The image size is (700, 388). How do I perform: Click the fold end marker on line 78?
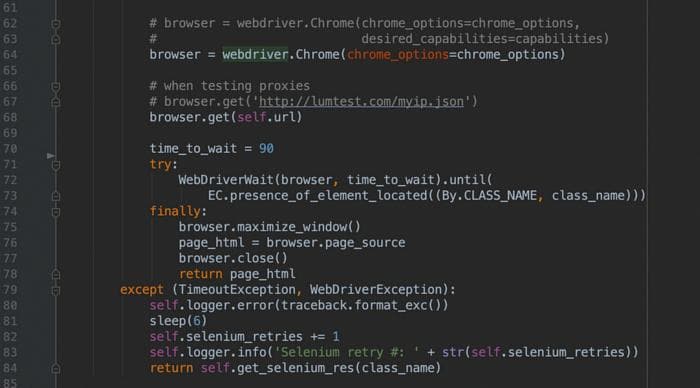tap(56, 274)
